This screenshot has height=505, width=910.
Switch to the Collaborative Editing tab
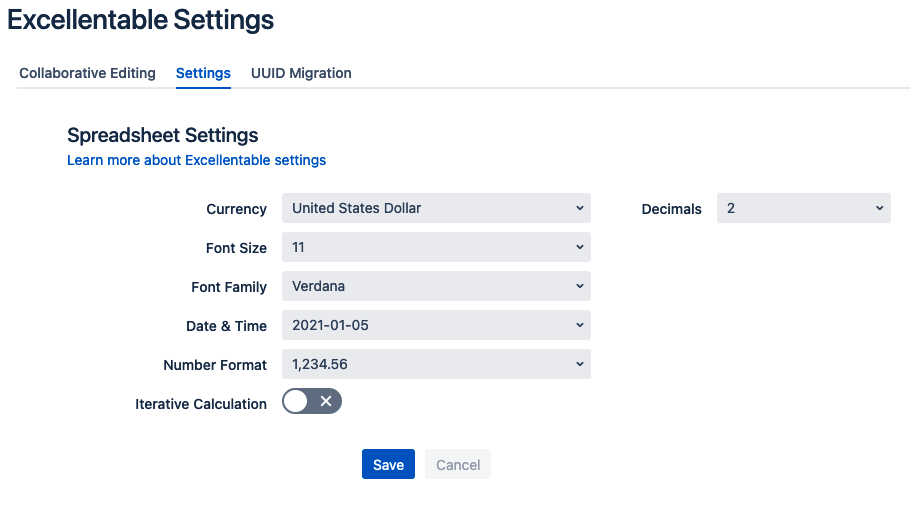coord(87,73)
